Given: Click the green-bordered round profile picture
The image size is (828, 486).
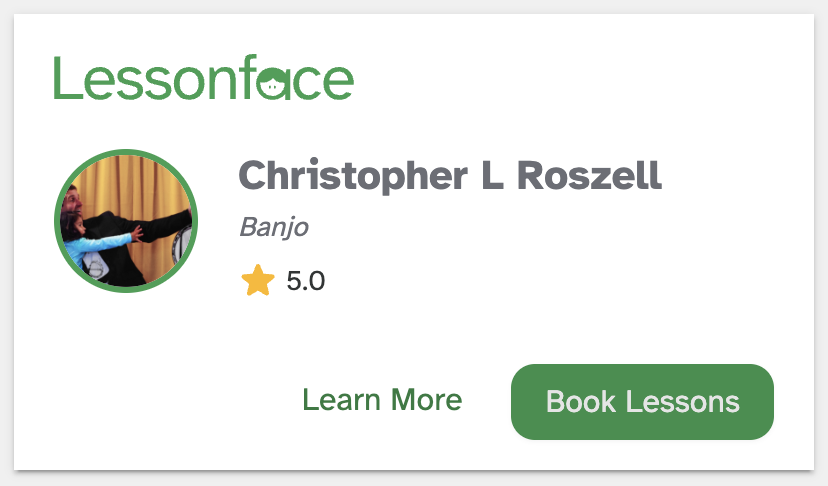Looking at the screenshot, I should pyautogui.click(x=125, y=221).
